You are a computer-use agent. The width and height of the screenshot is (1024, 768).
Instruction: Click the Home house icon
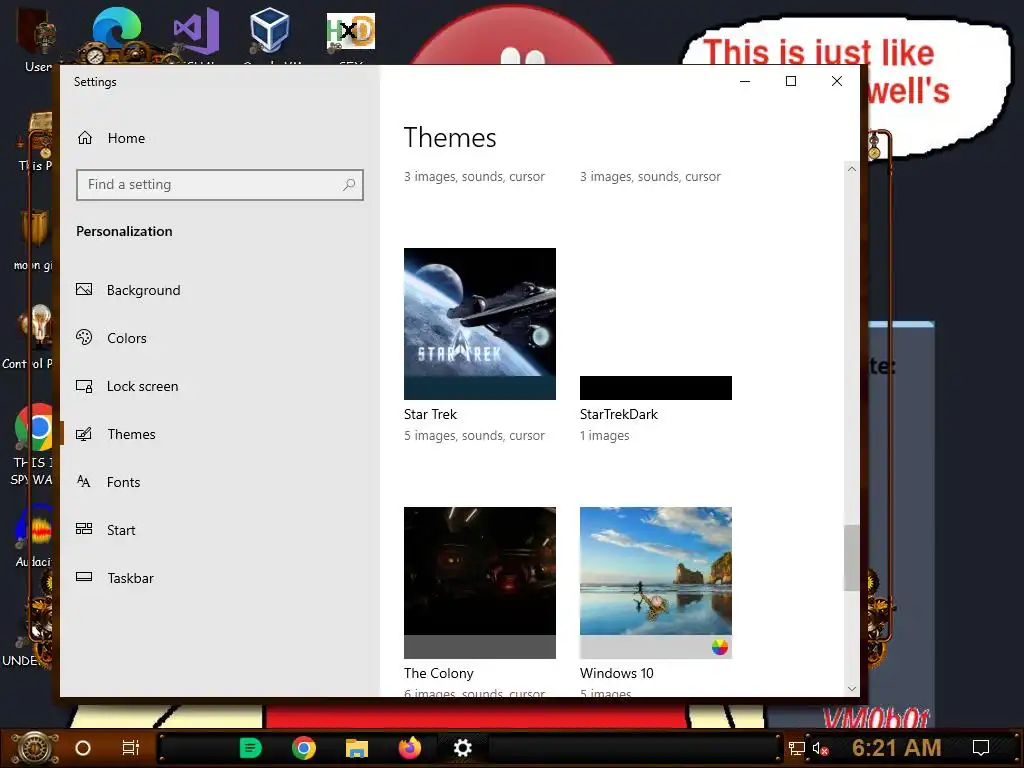click(85, 138)
